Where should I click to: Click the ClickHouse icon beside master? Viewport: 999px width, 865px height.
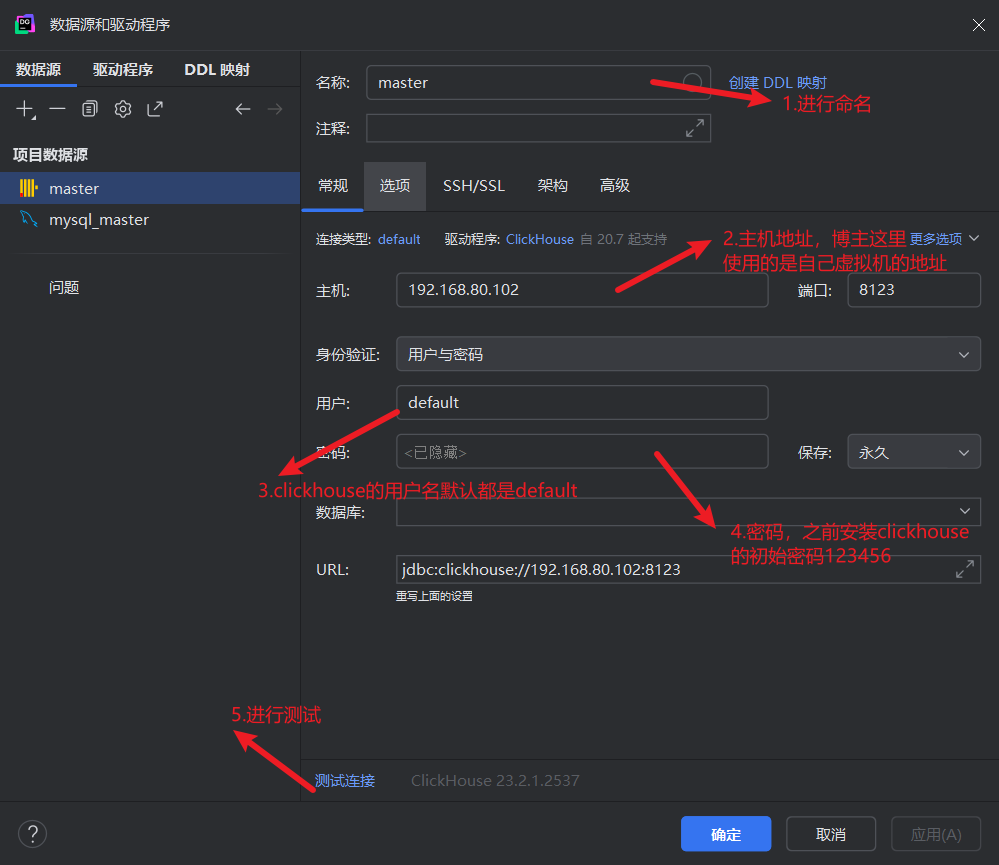click(28, 188)
